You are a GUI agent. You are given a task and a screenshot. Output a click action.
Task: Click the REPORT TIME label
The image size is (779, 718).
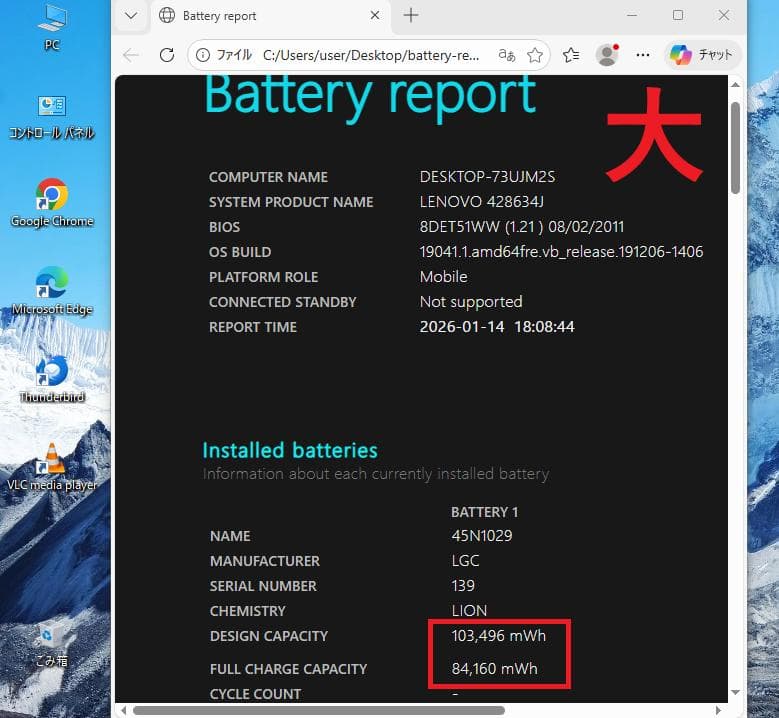[x=253, y=327]
